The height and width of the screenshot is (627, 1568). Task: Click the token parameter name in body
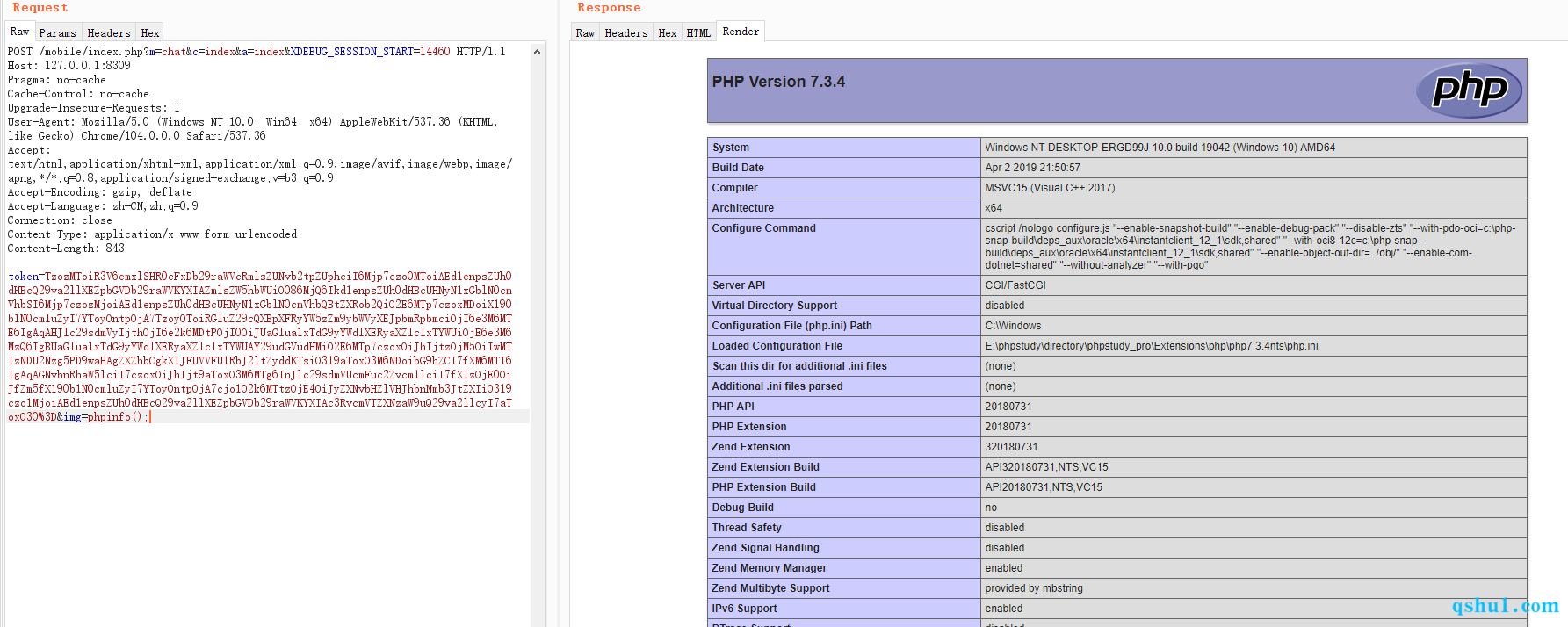(24, 277)
